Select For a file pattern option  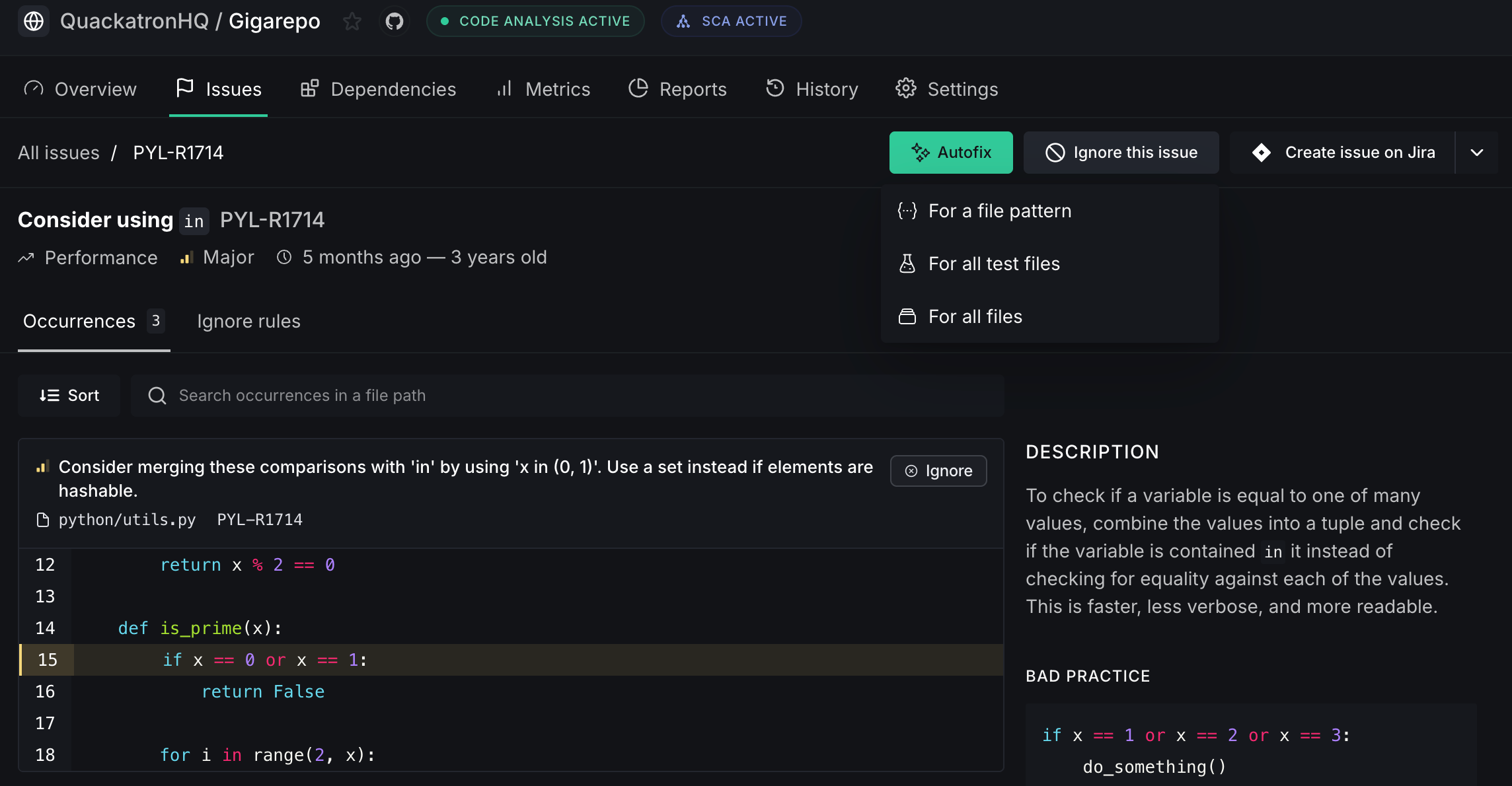click(999, 211)
